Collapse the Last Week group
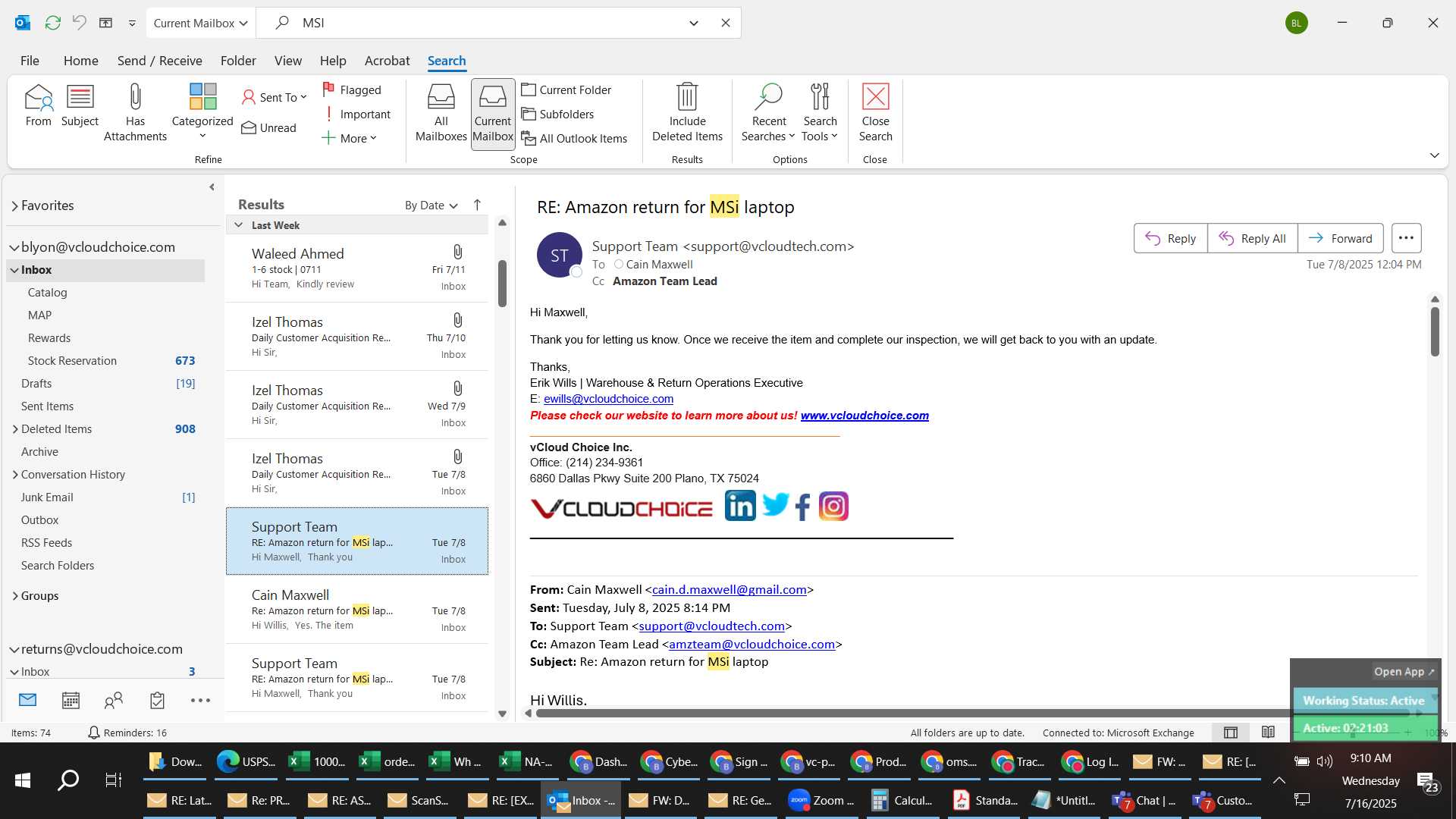The width and height of the screenshot is (1456, 819). (x=239, y=225)
